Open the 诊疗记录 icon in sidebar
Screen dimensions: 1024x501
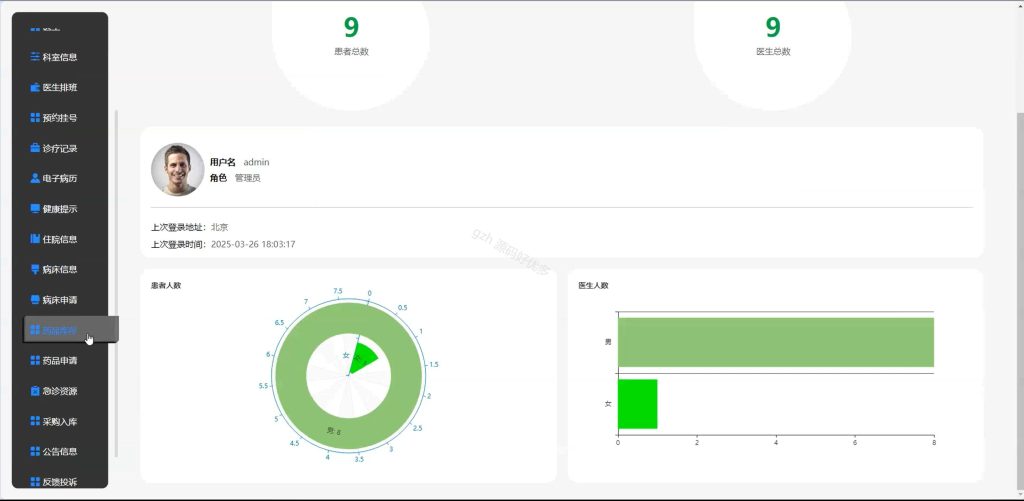point(35,148)
